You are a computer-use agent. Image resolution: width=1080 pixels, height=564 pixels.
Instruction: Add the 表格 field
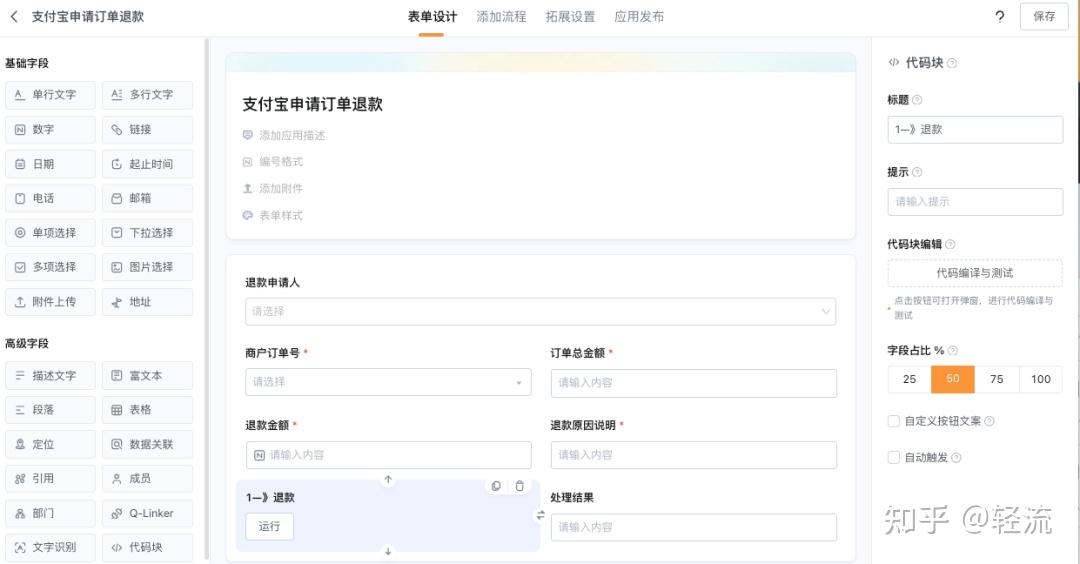[147, 410]
